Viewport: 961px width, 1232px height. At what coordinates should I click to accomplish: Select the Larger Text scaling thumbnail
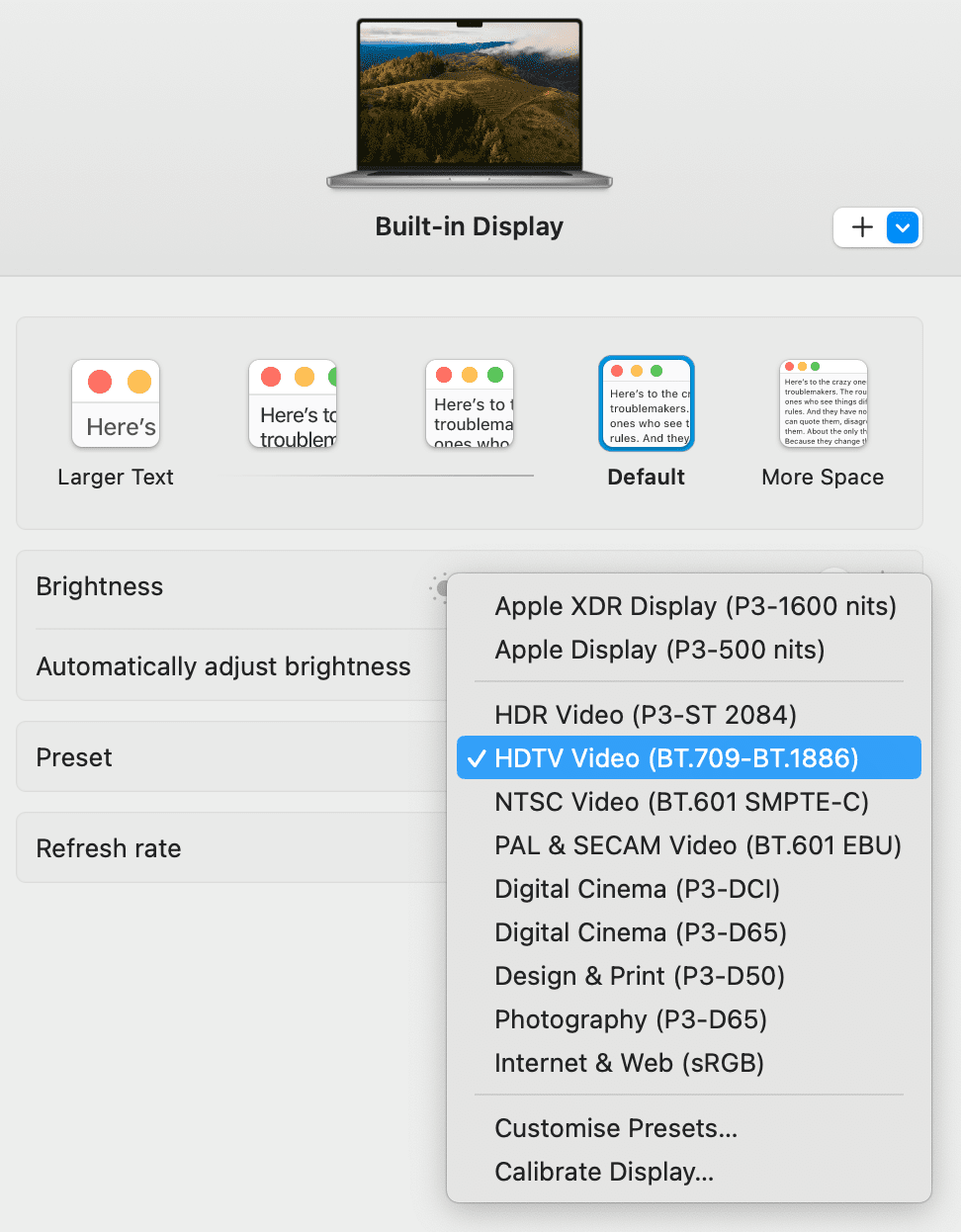point(116,403)
